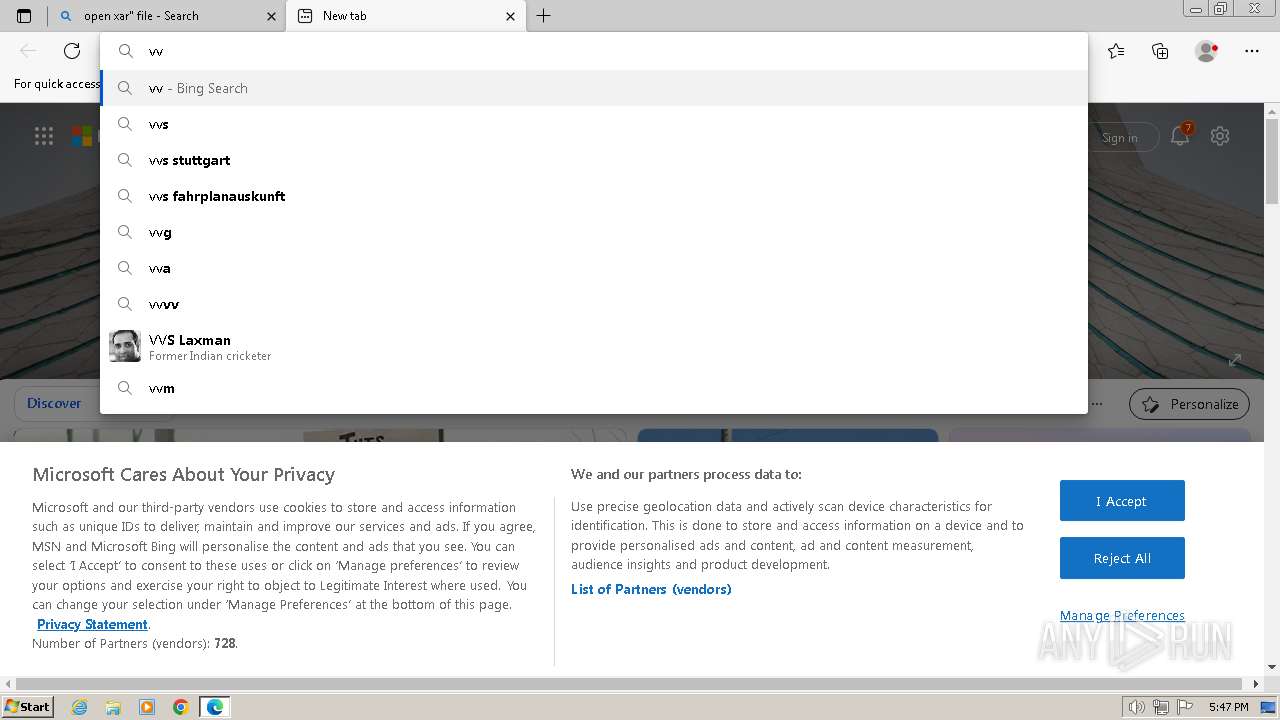The image size is (1280, 720).
Task: Pick the 'vvg' suggestion
Action: click(x=594, y=232)
